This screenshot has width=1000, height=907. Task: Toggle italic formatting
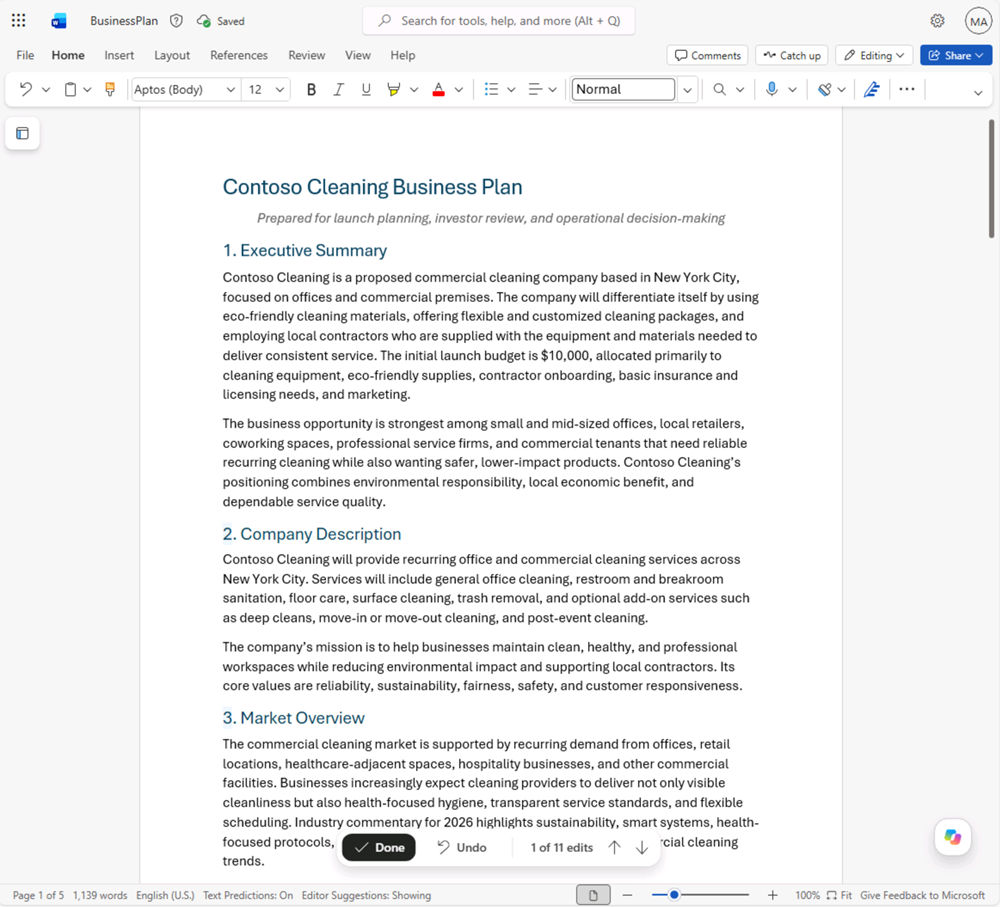click(339, 89)
